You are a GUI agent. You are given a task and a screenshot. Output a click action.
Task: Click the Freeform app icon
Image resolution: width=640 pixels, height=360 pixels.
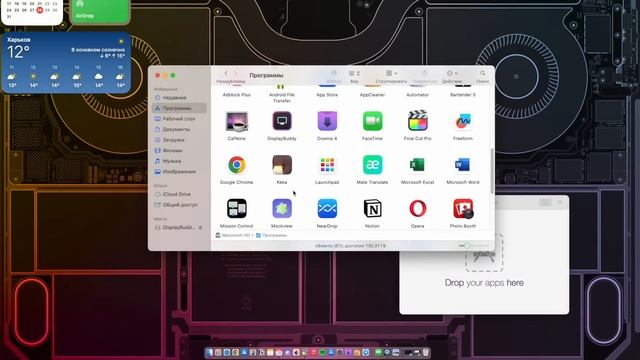point(463,121)
